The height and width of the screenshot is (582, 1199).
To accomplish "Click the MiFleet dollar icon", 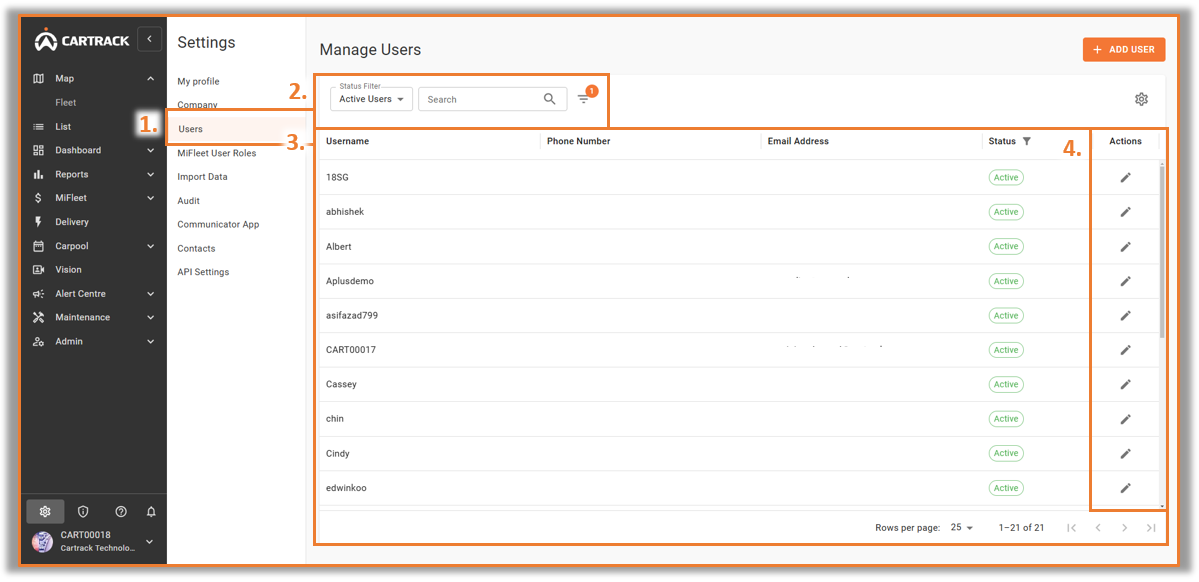I will [x=38, y=198].
